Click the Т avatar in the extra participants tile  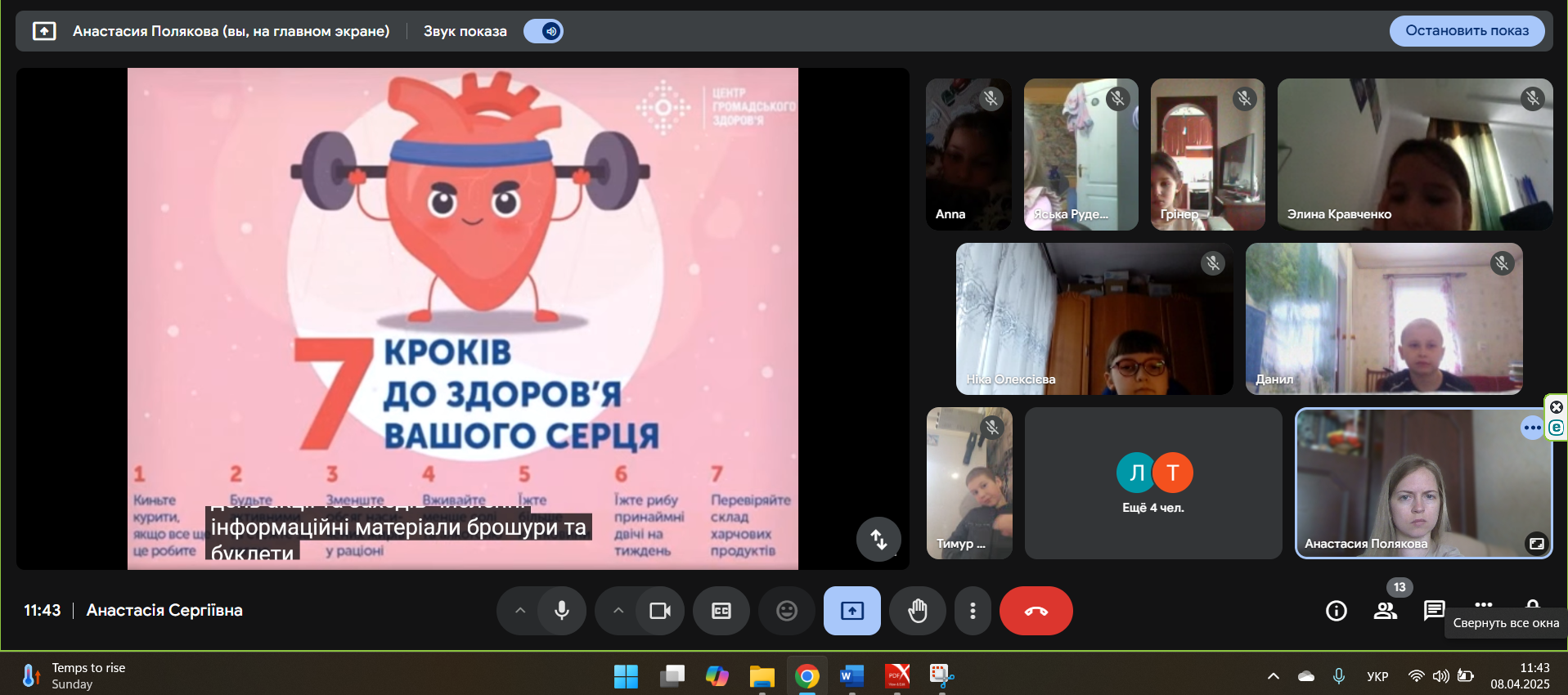click(1173, 473)
